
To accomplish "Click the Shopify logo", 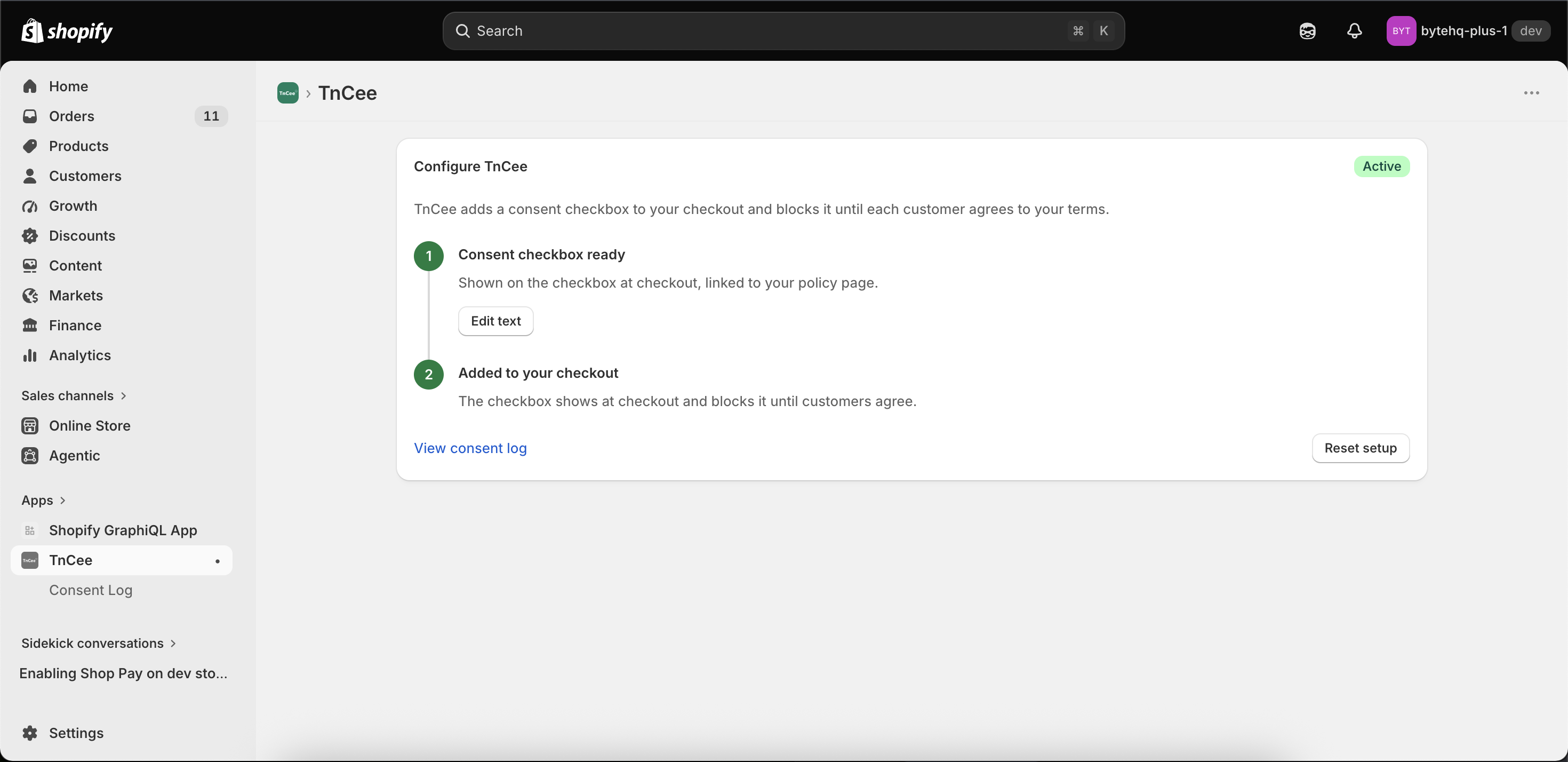I will click(x=67, y=30).
